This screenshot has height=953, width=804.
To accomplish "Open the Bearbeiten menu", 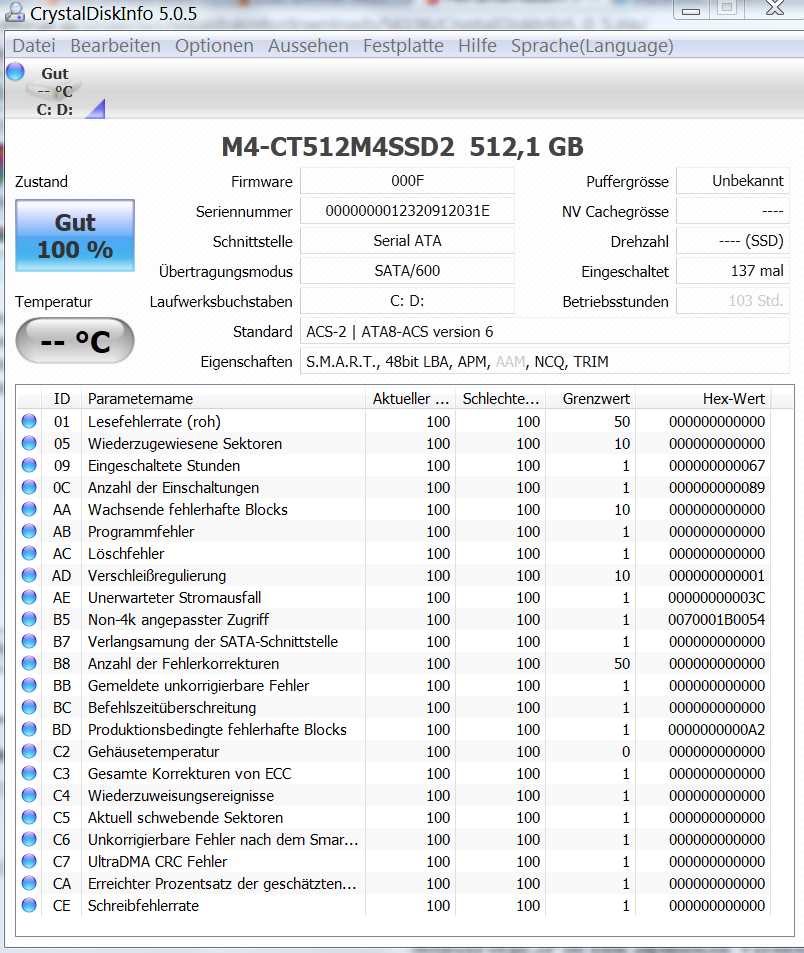I will pyautogui.click(x=115, y=46).
